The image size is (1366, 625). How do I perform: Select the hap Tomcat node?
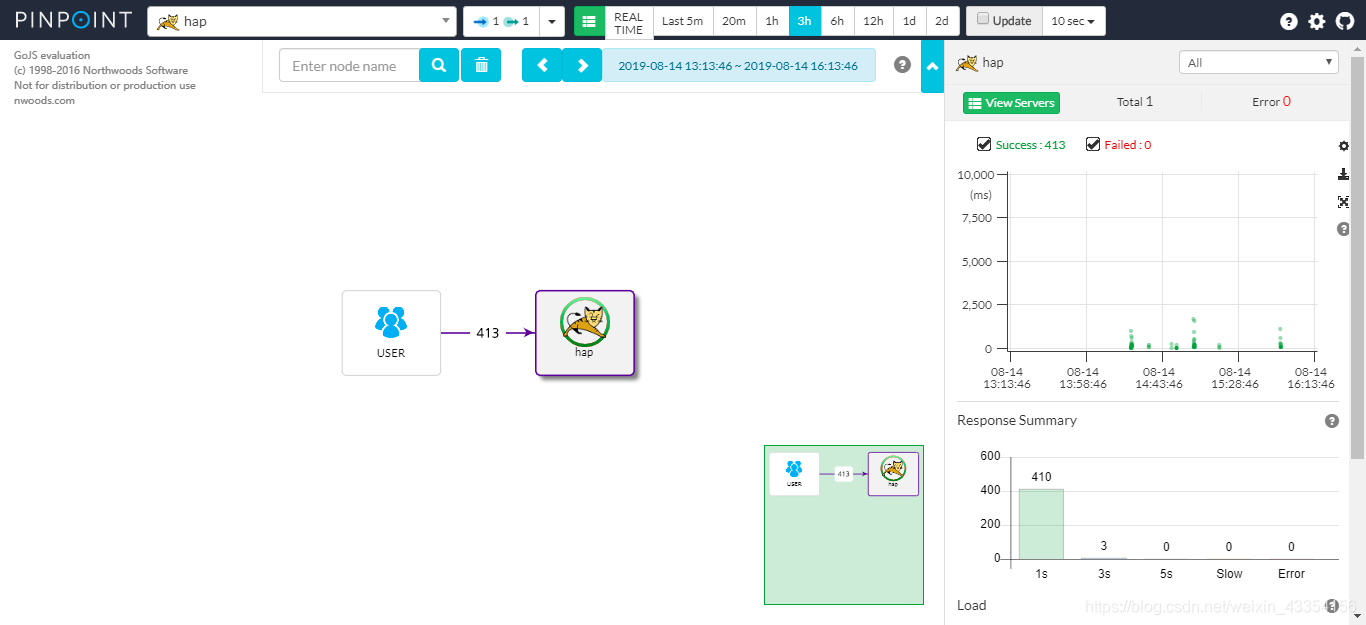click(x=585, y=333)
